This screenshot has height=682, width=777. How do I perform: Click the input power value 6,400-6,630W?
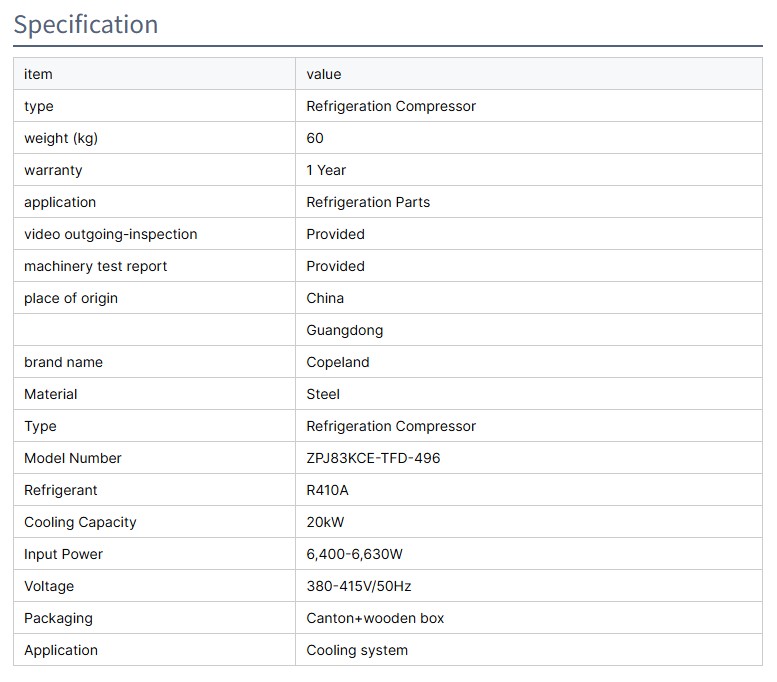354,554
